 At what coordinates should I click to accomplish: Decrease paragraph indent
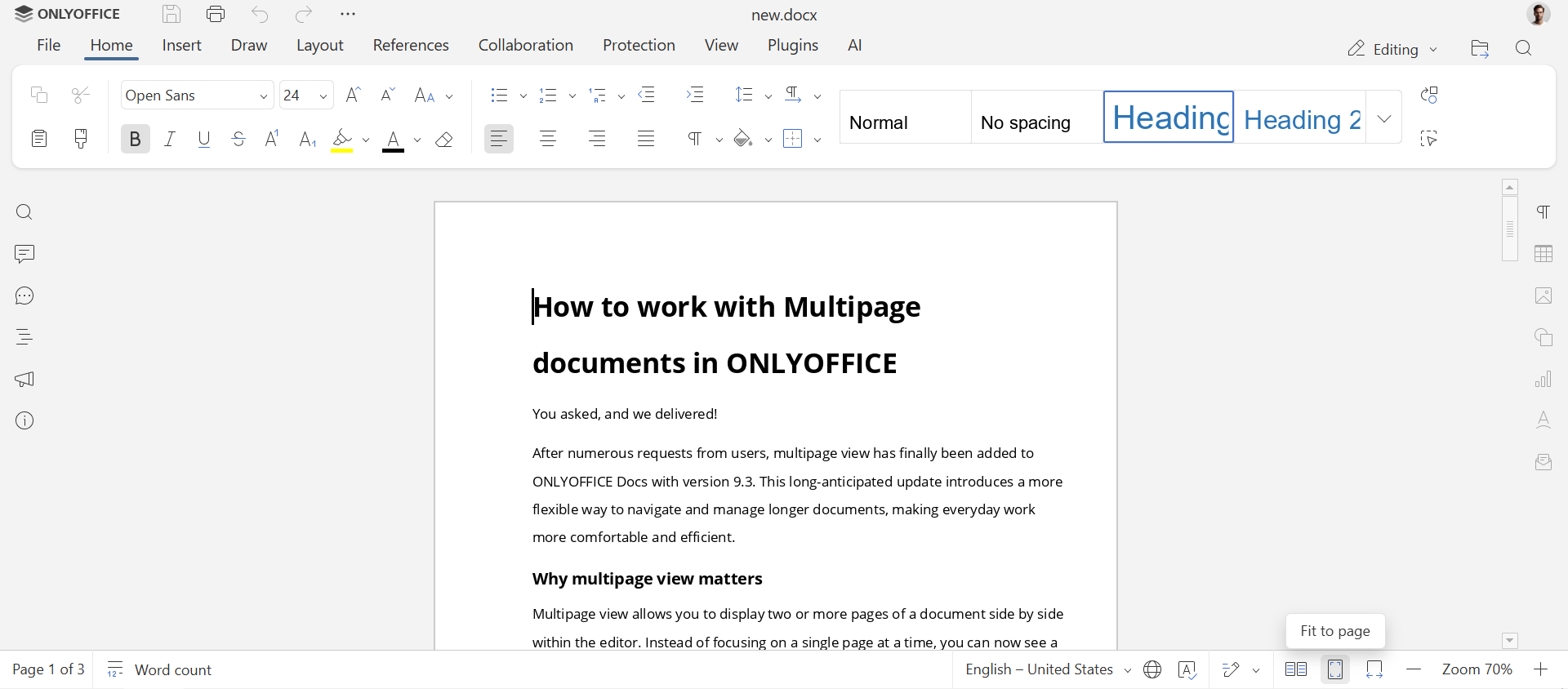pos(647,95)
